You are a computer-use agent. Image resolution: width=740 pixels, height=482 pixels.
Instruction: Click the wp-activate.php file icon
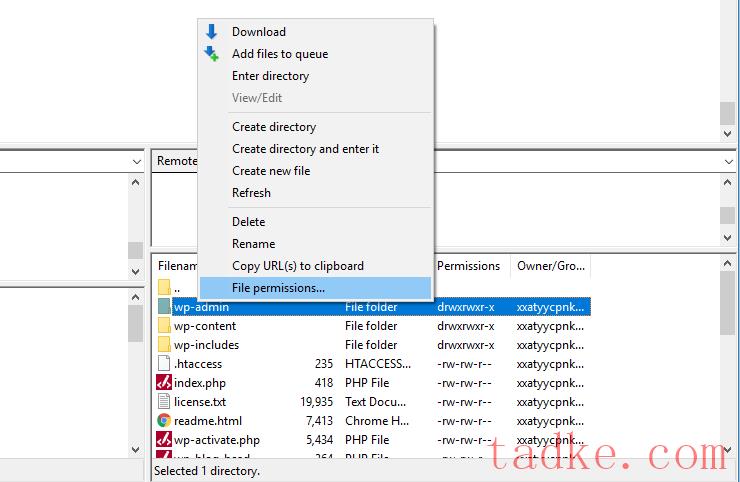pyautogui.click(x=164, y=440)
